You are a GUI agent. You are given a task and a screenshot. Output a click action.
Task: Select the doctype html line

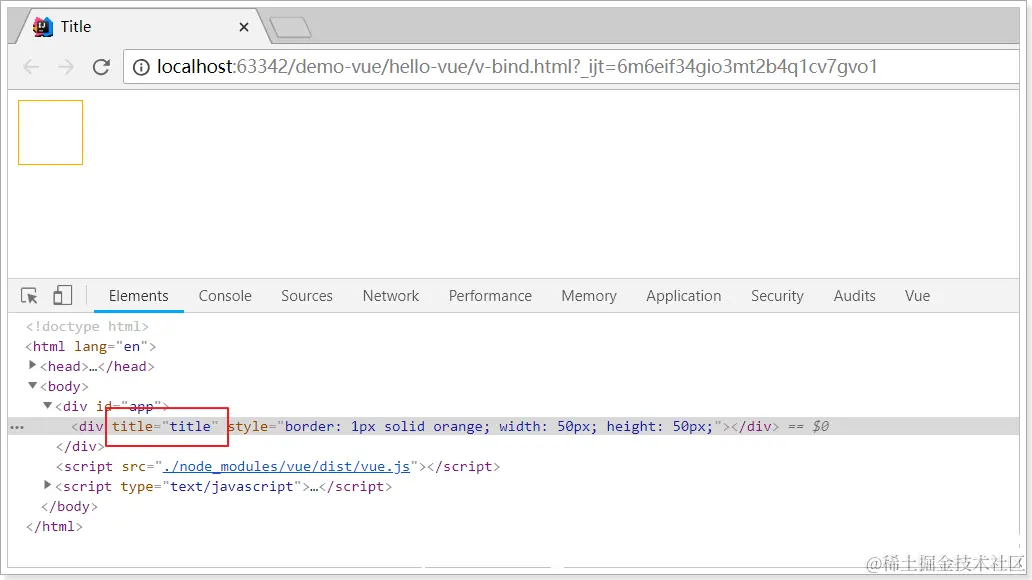87,327
